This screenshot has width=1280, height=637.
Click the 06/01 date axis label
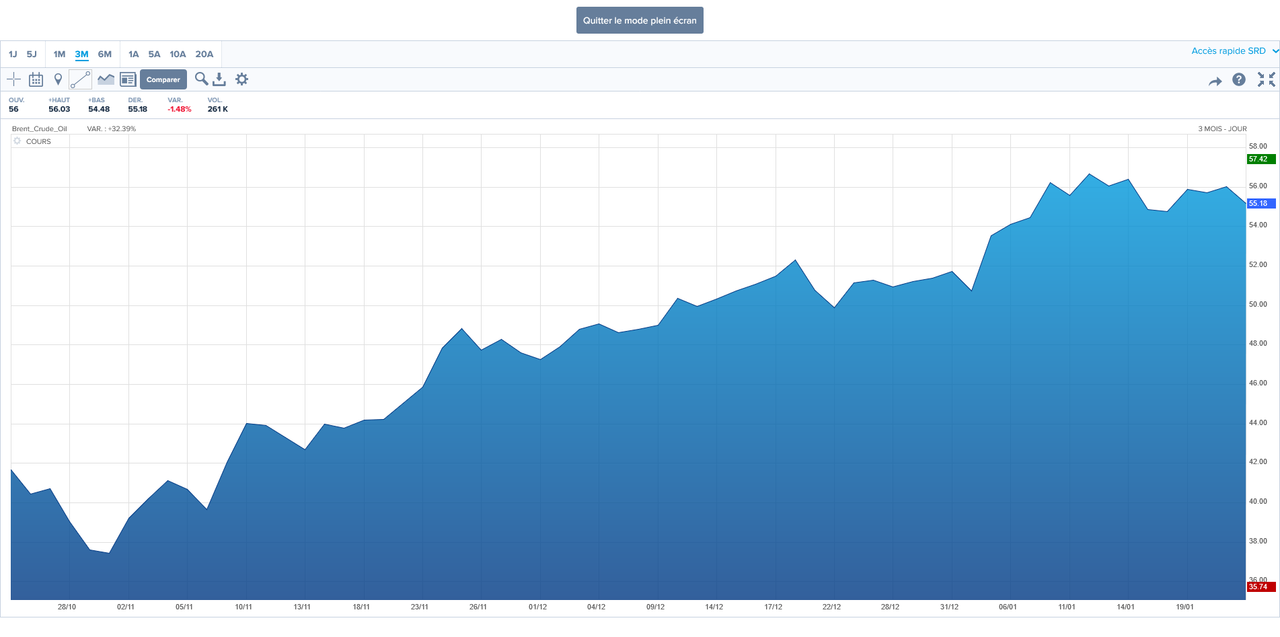click(1008, 607)
